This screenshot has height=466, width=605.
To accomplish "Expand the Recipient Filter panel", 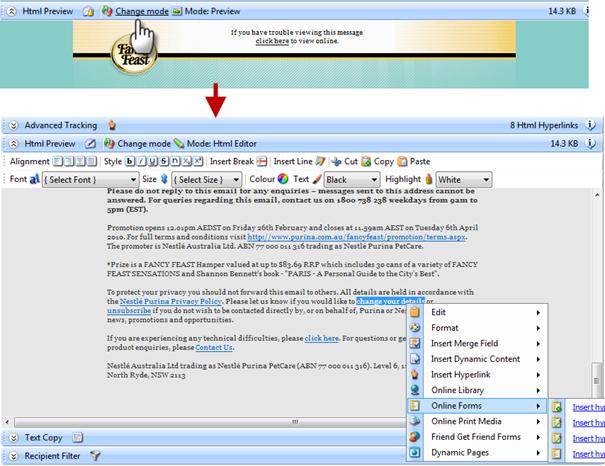I will 14,456.
